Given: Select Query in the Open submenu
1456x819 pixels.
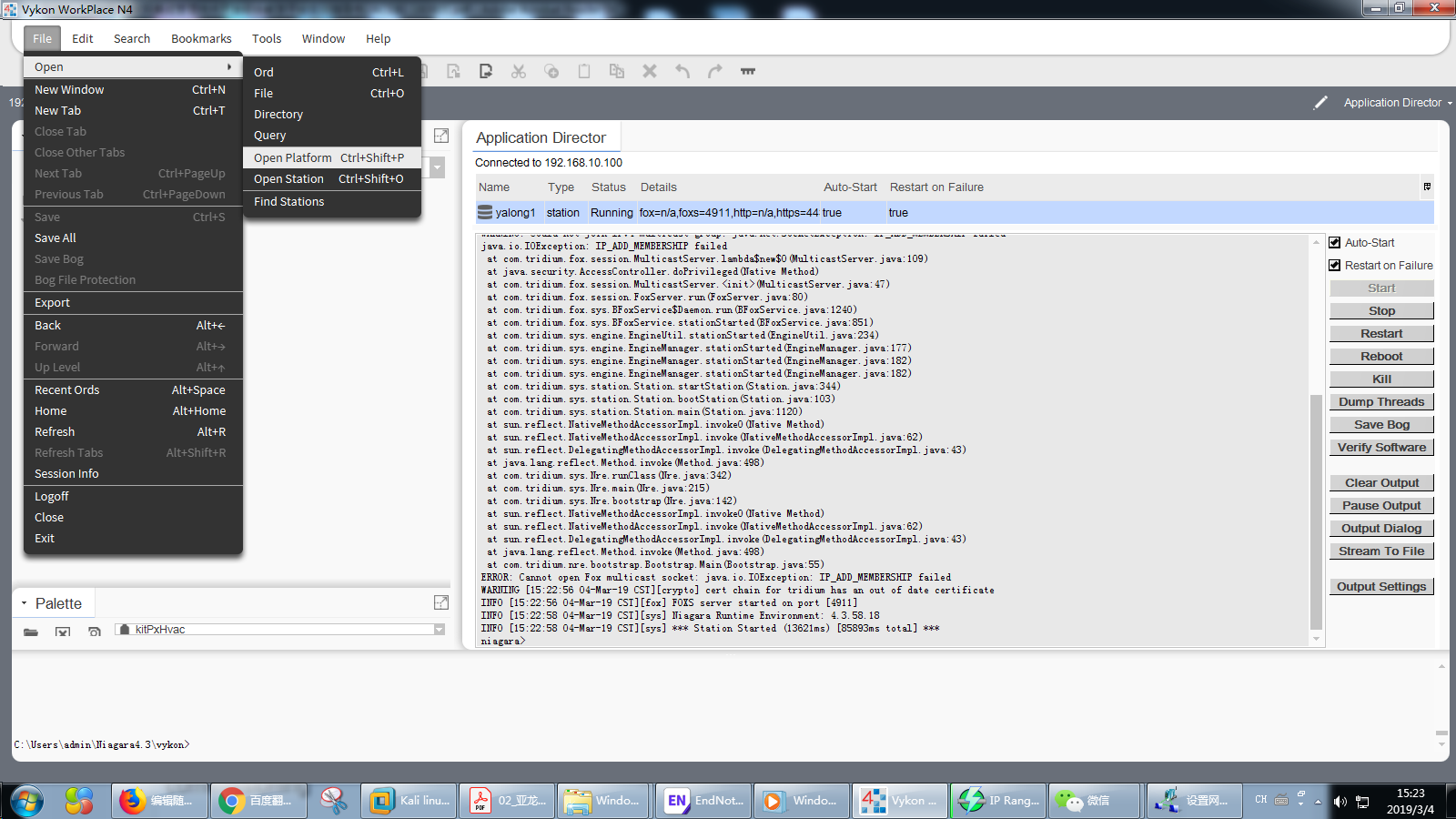Looking at the screenshot, I should click(x=332, y=136).
